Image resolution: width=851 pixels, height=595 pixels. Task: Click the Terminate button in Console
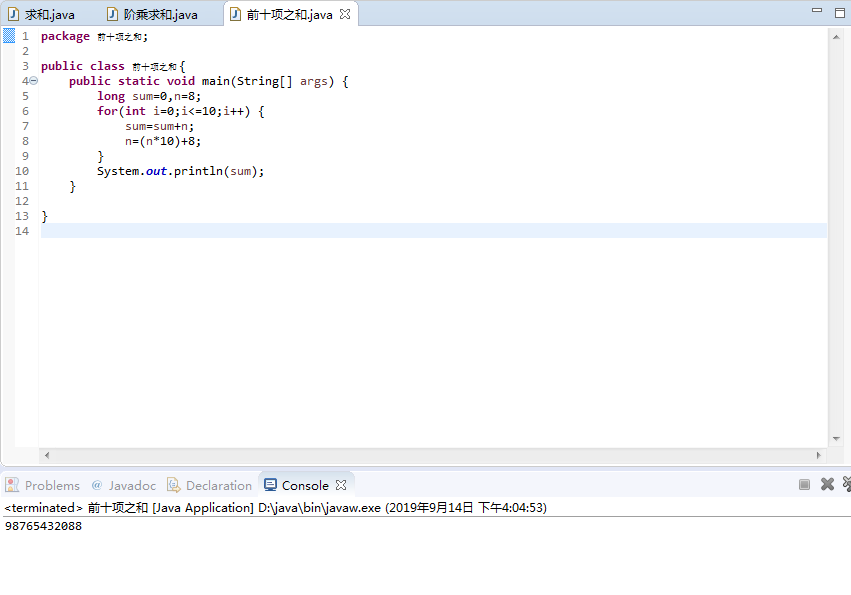tap(804, 484)
